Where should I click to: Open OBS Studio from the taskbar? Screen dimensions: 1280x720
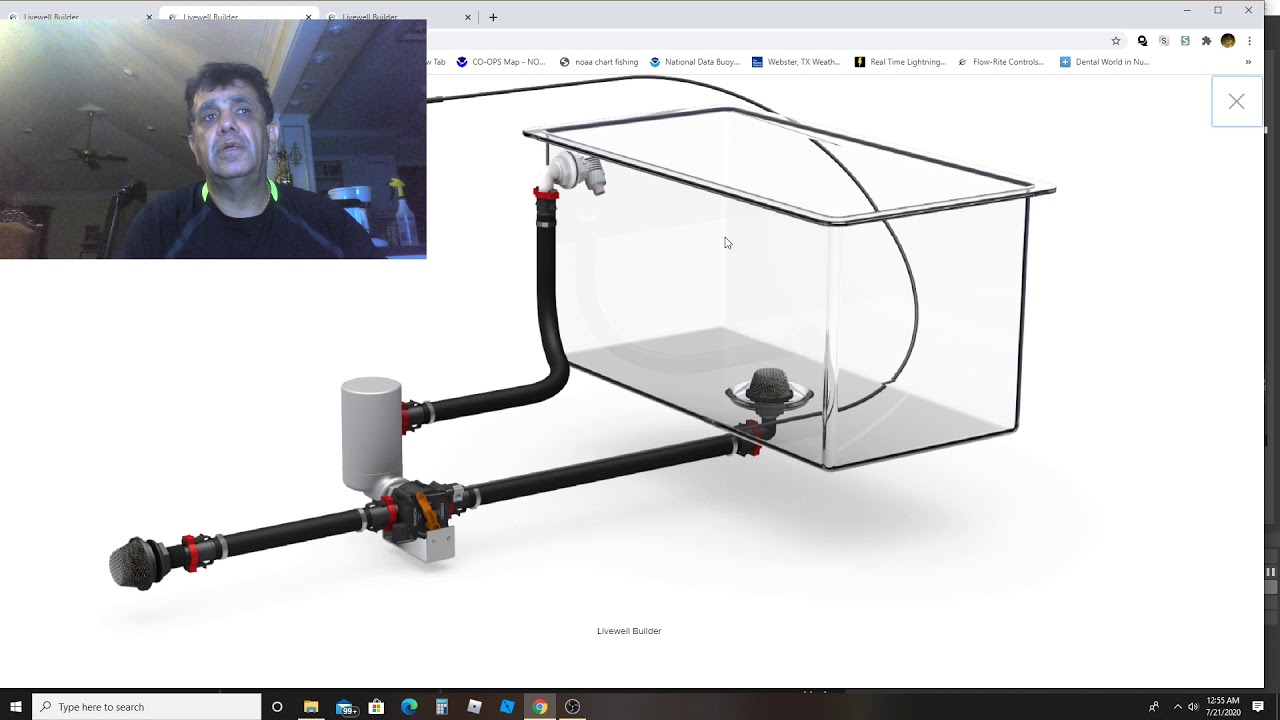[572, 707]
